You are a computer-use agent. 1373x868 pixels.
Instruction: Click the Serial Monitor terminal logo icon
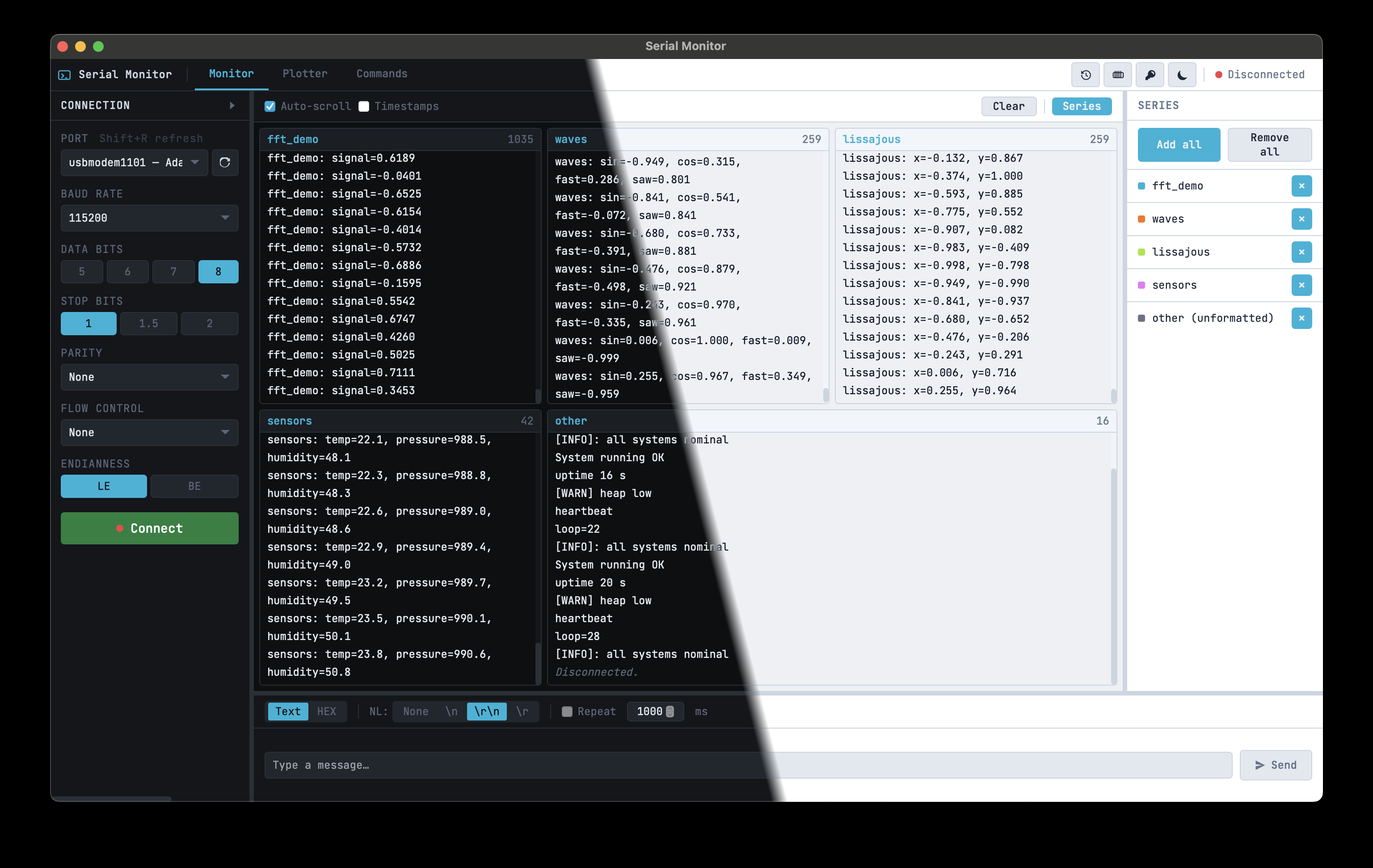coord(64,75)
